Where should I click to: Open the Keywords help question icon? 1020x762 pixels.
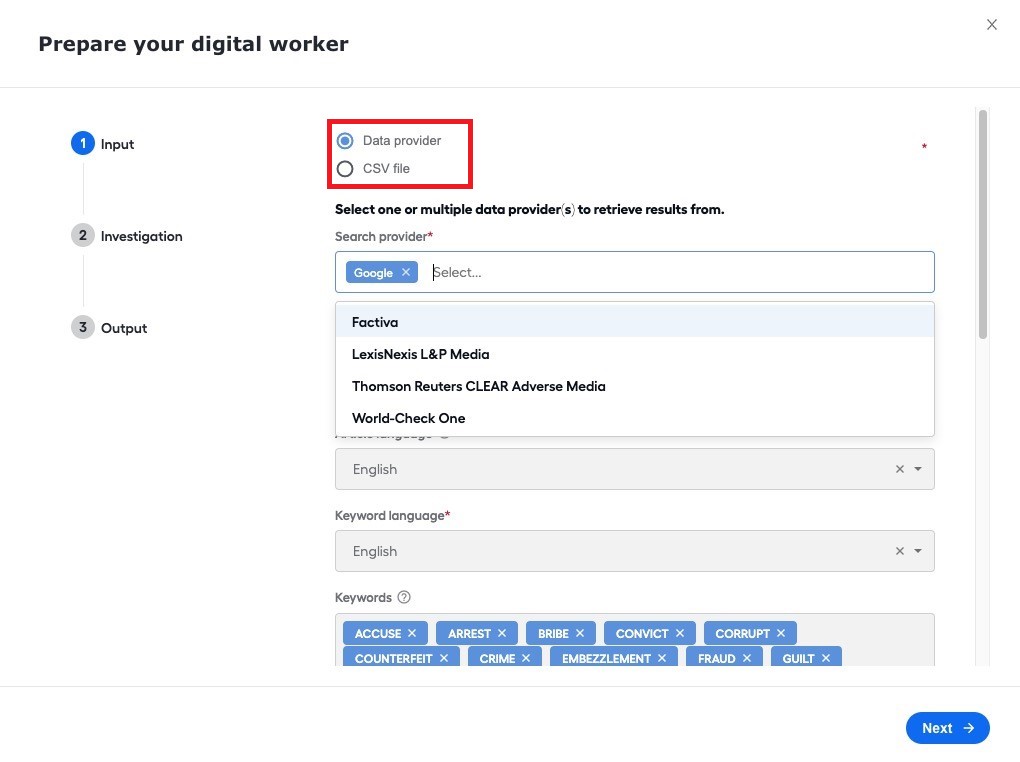pyautogui.click(x=404, y=597)
